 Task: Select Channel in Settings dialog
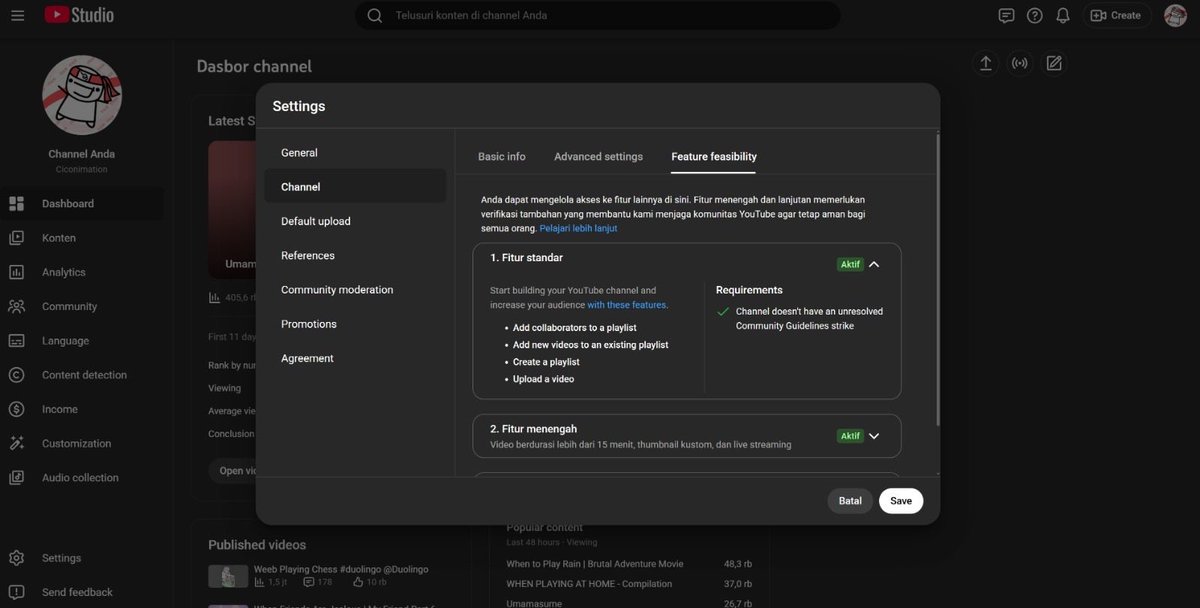tap(355, 187)
